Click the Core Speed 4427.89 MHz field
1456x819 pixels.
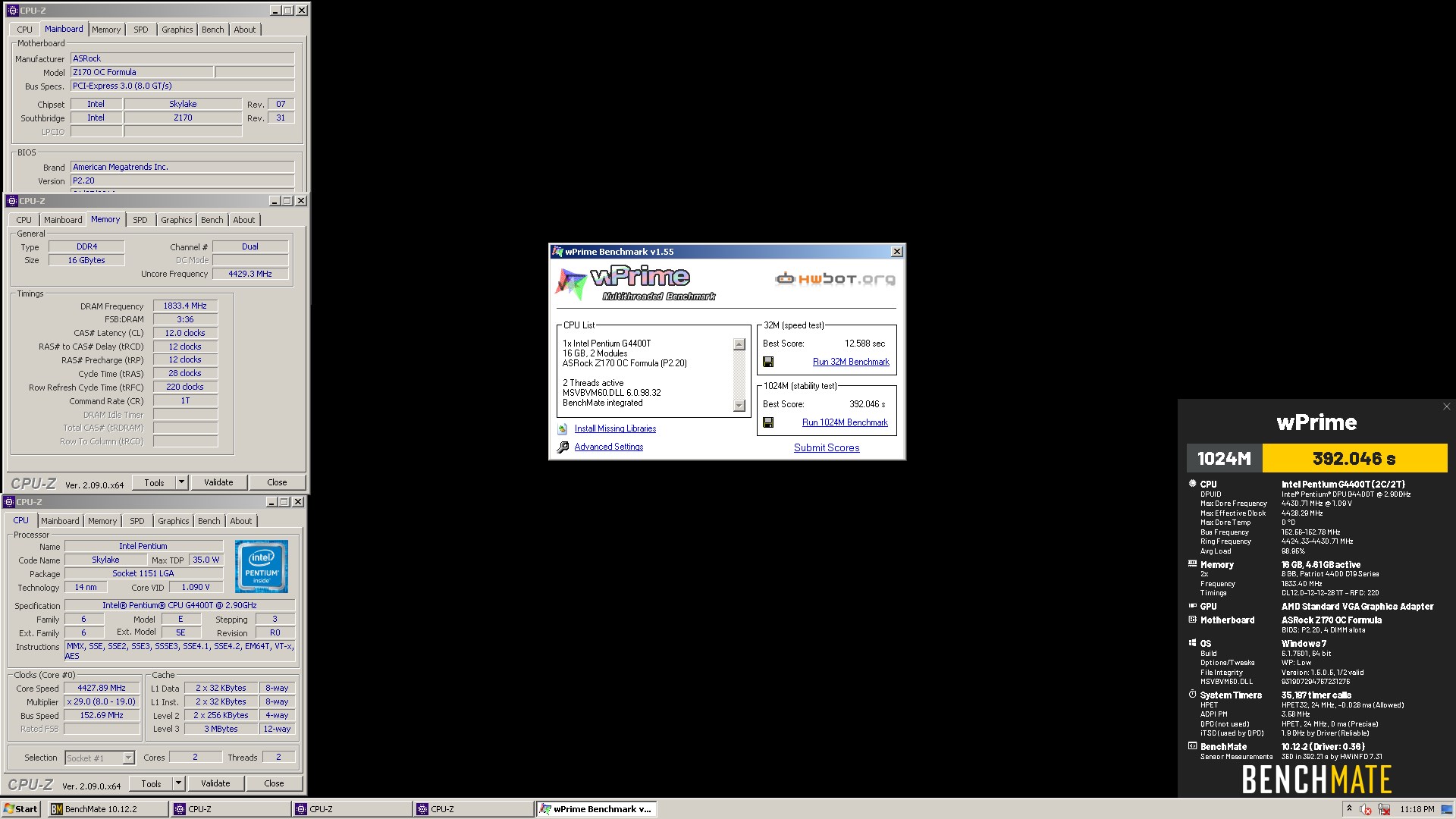(x=102, y=689)
